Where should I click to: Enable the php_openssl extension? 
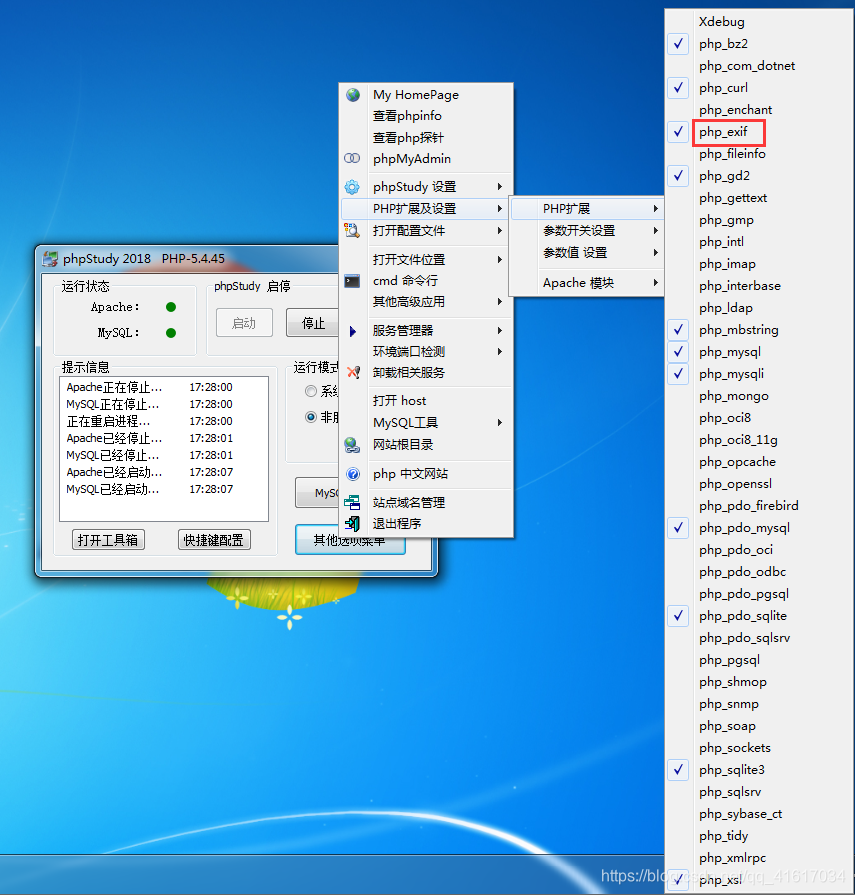[759, 484]
